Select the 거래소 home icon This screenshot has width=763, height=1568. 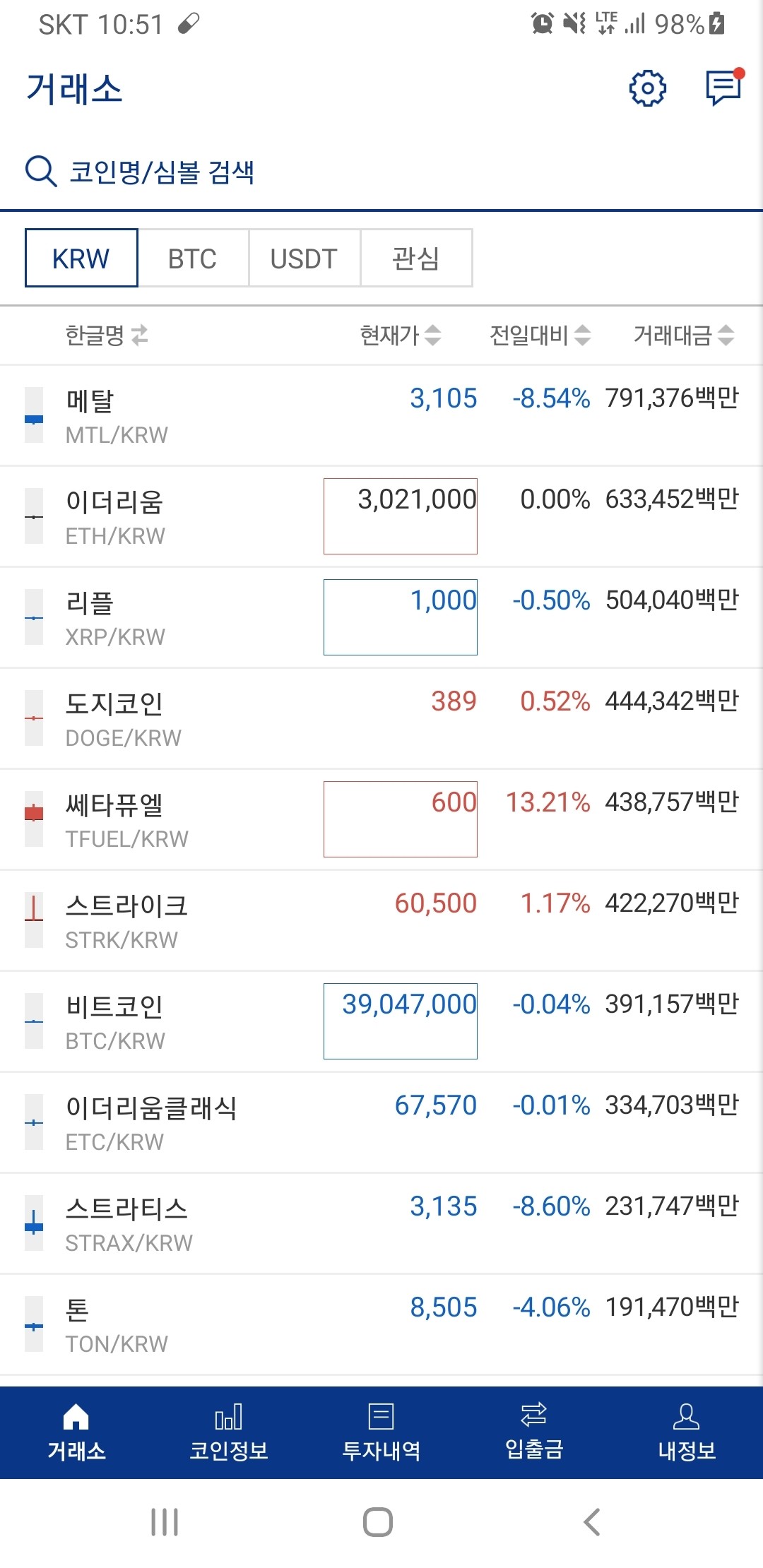(76, 1434)
